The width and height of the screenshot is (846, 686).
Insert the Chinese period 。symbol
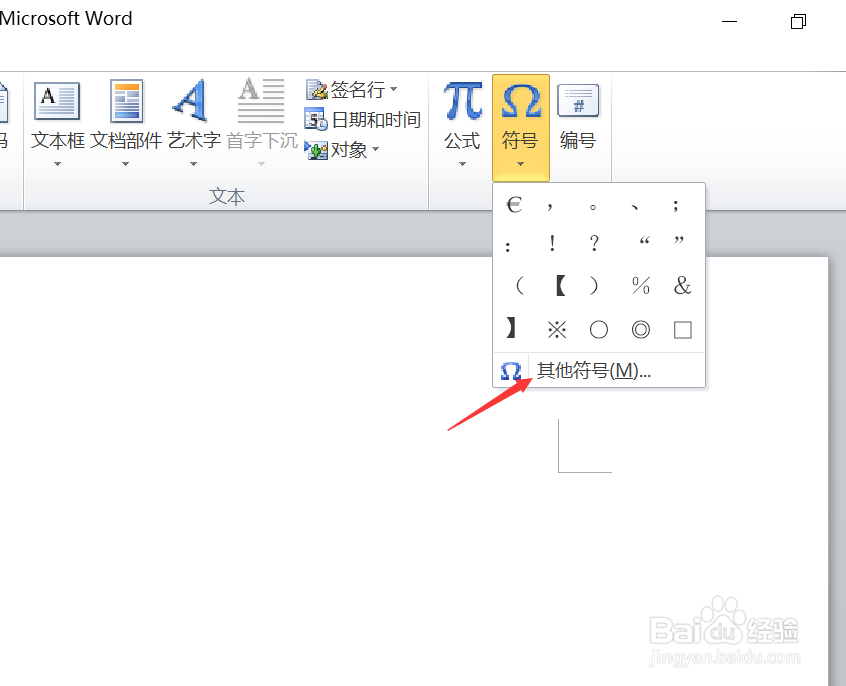tap(592, 205)
